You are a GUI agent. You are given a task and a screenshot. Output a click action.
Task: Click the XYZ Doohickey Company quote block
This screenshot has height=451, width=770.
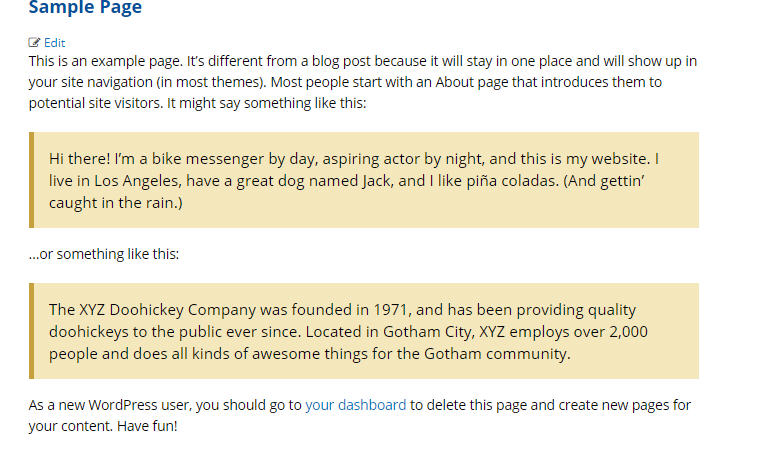pos(364,331)
